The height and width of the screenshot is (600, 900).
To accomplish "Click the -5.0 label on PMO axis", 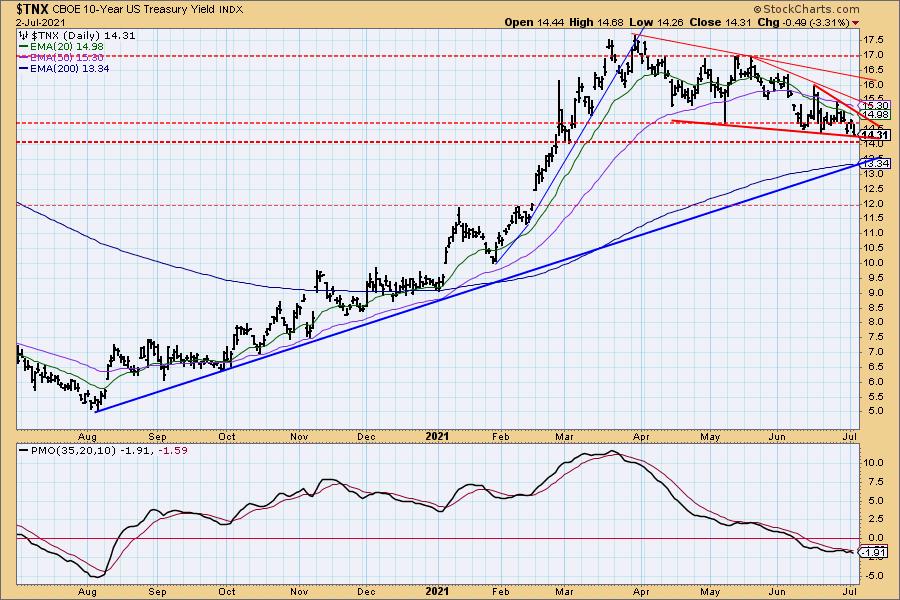I will click(x=874, y=576).
